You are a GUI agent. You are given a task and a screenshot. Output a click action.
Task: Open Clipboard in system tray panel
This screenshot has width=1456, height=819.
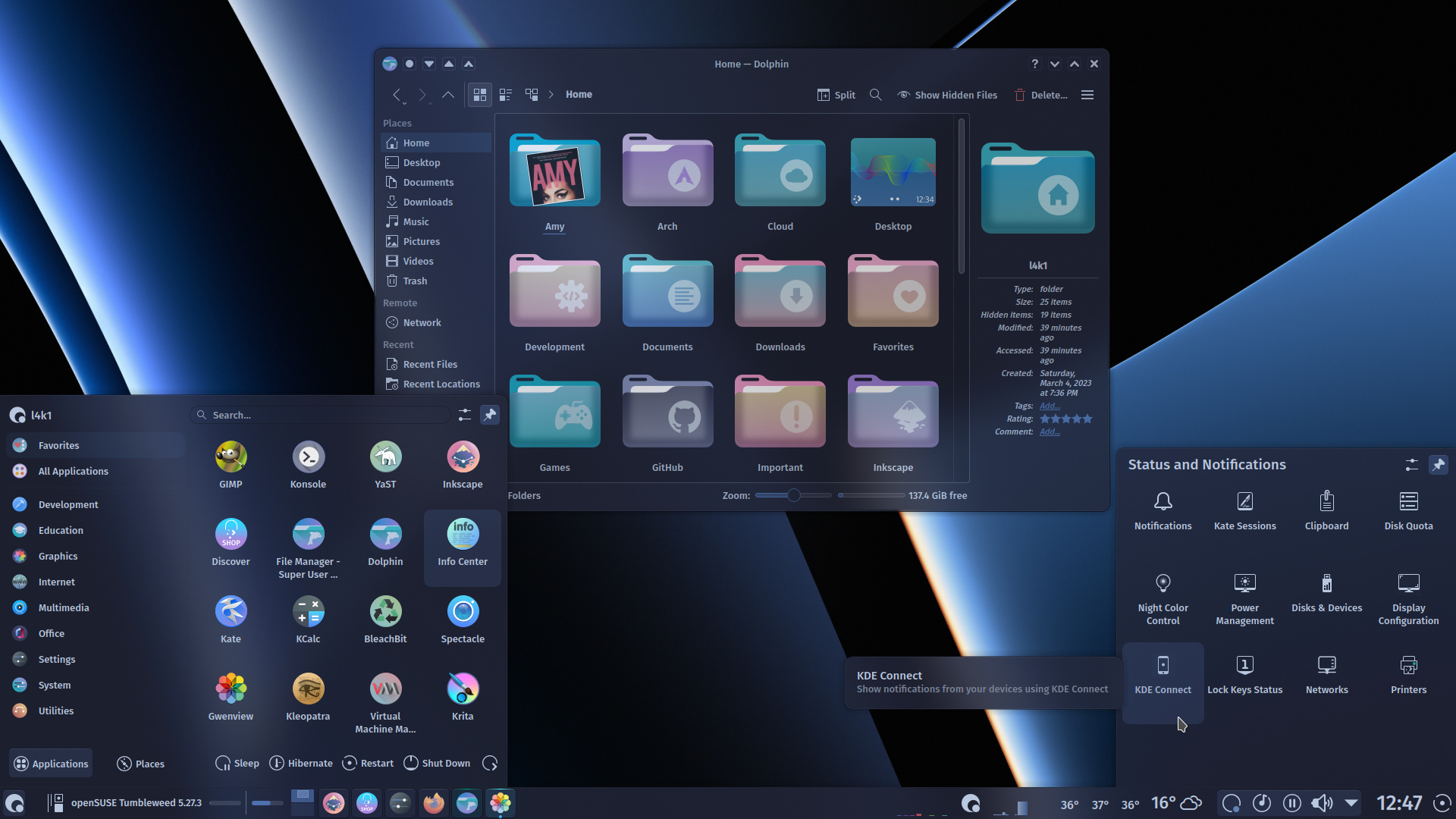[1326, 510]
